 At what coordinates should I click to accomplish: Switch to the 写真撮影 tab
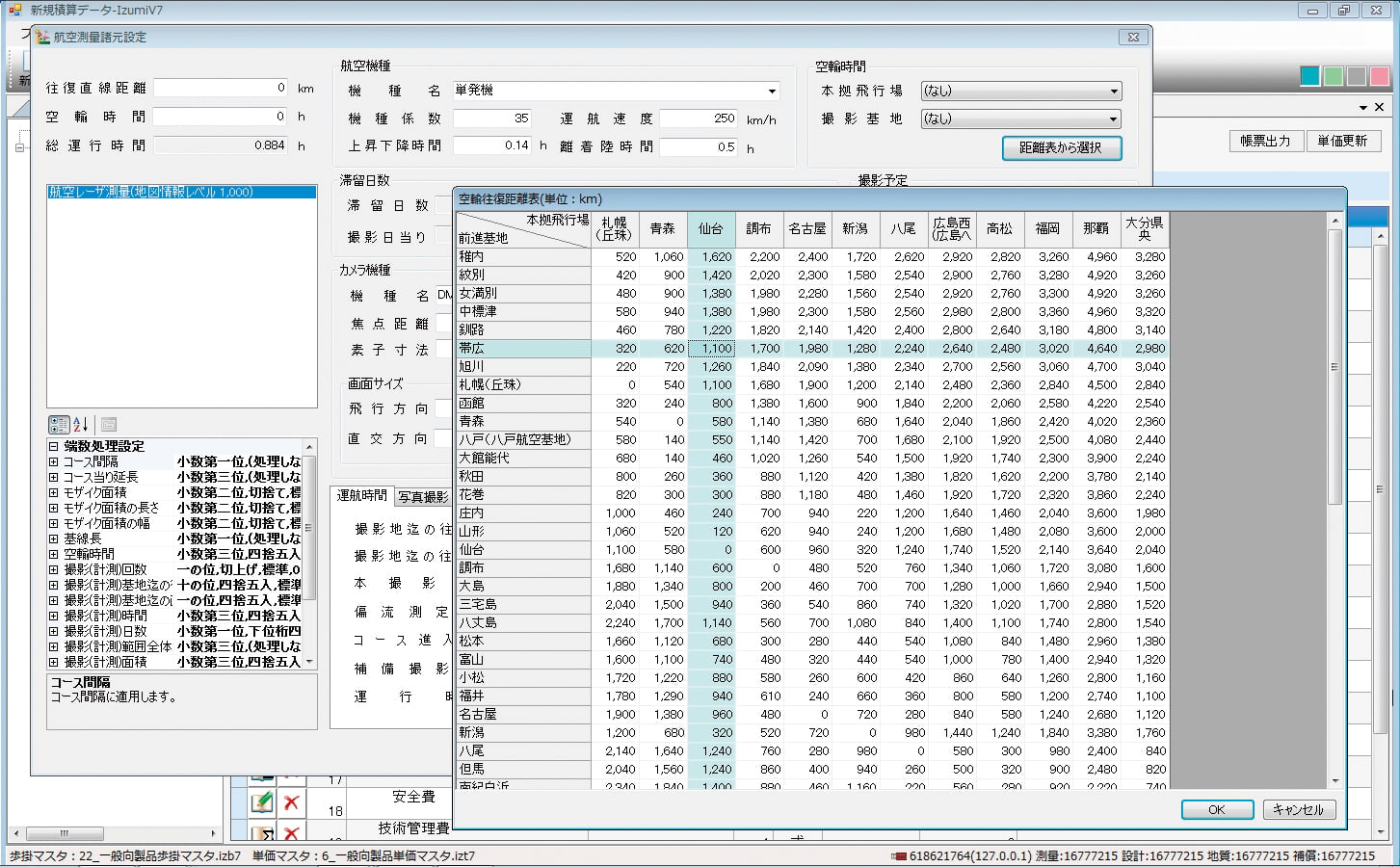click(x=423, y=497)
